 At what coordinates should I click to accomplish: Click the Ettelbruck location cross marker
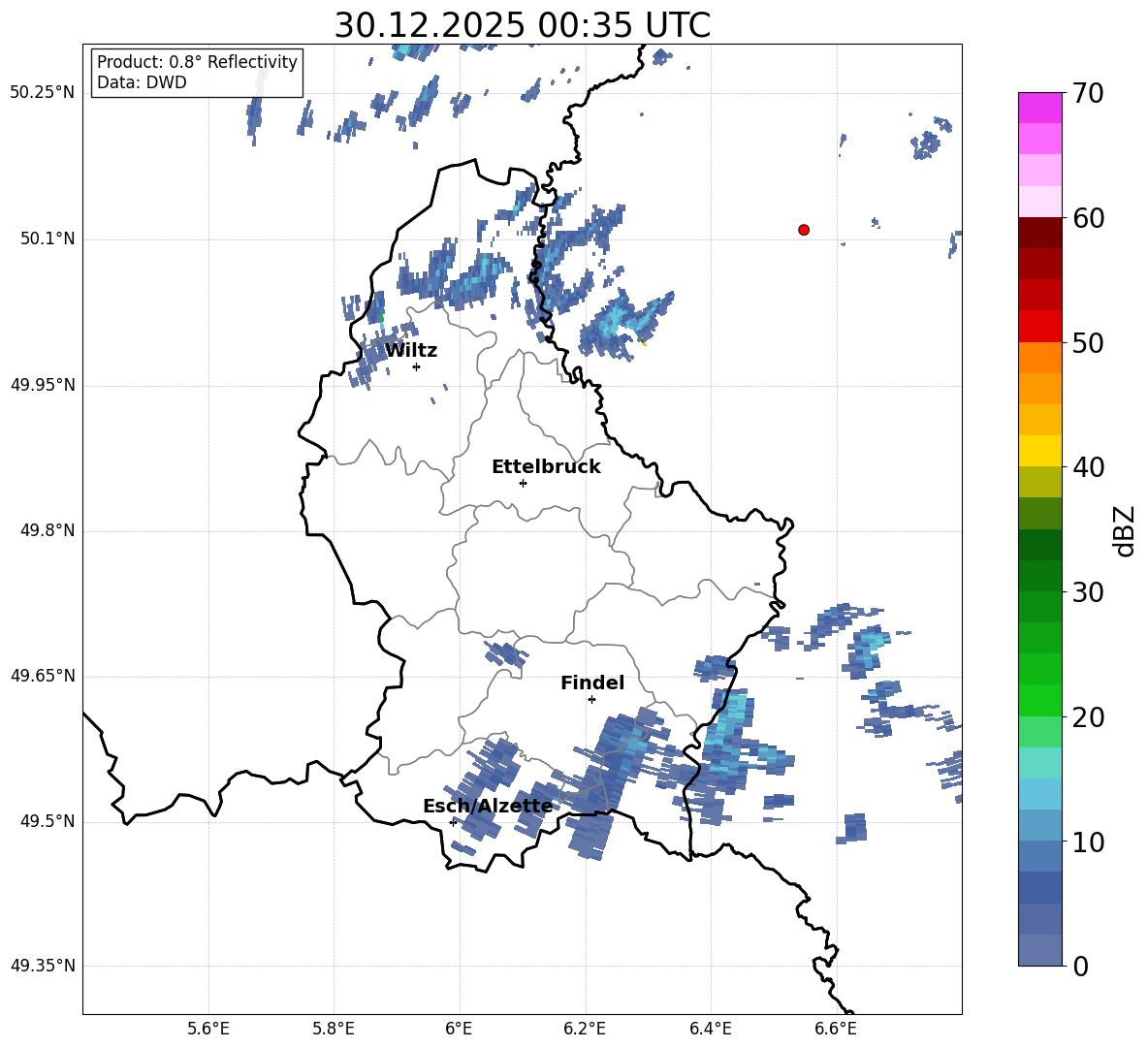pyautogui.click(x=523, y=483)
